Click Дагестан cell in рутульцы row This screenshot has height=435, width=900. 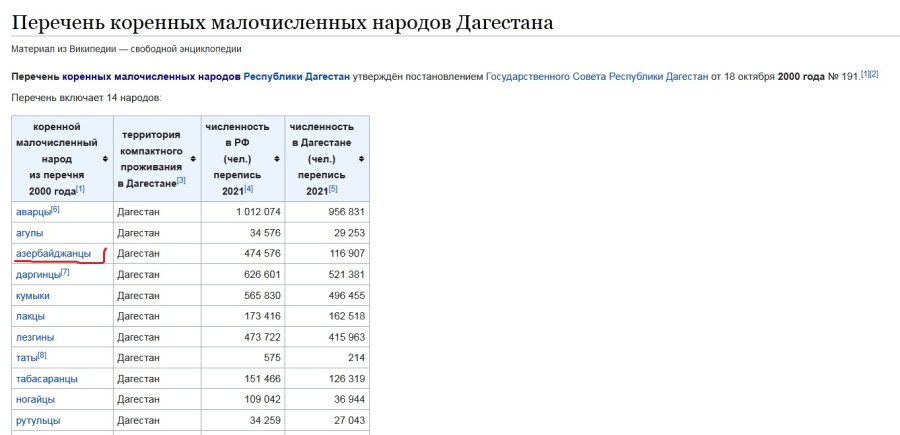point(157,421)
